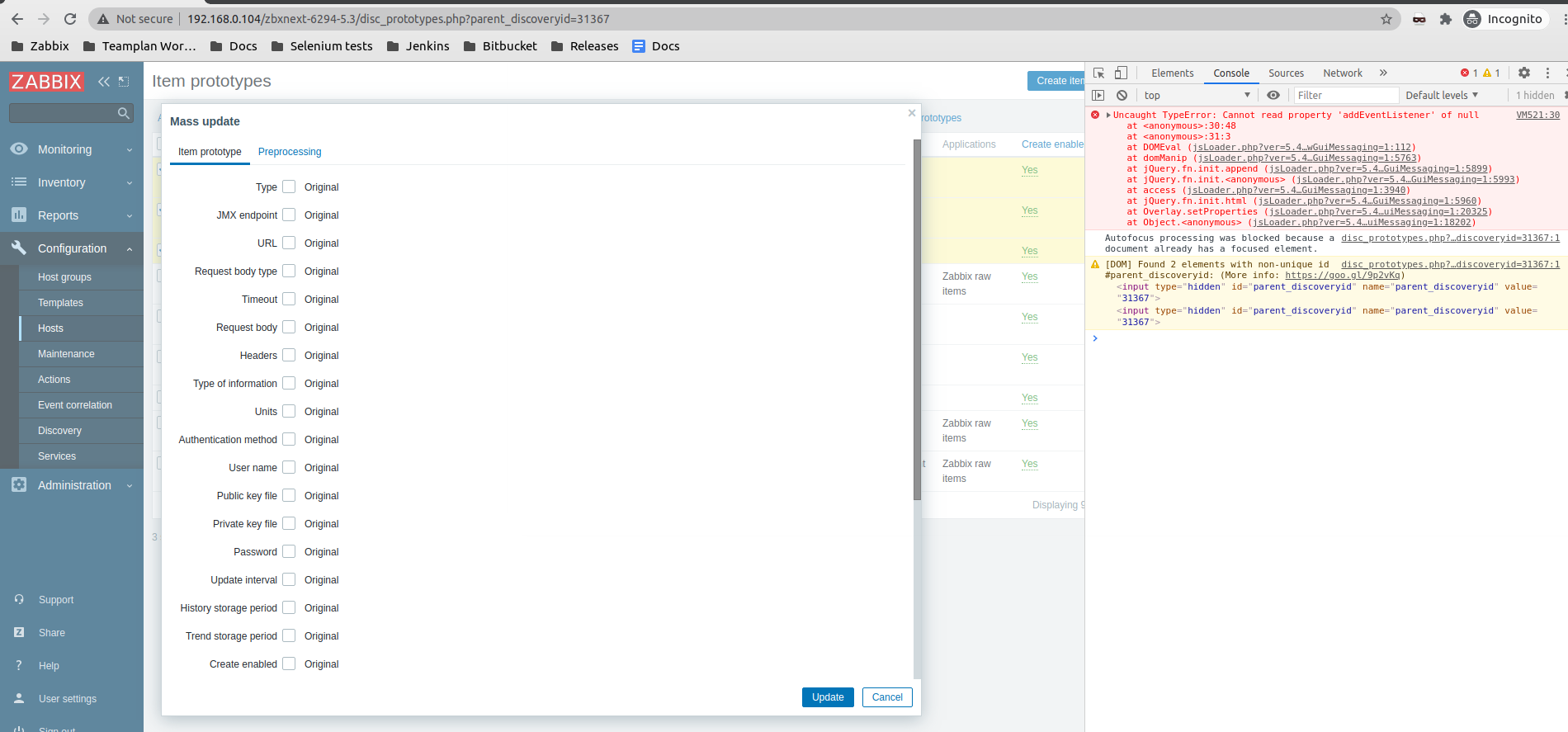This screenshot has height=732, width=1568.
Task: Tick the Update interval checkbox
Action: coord(289,579)
